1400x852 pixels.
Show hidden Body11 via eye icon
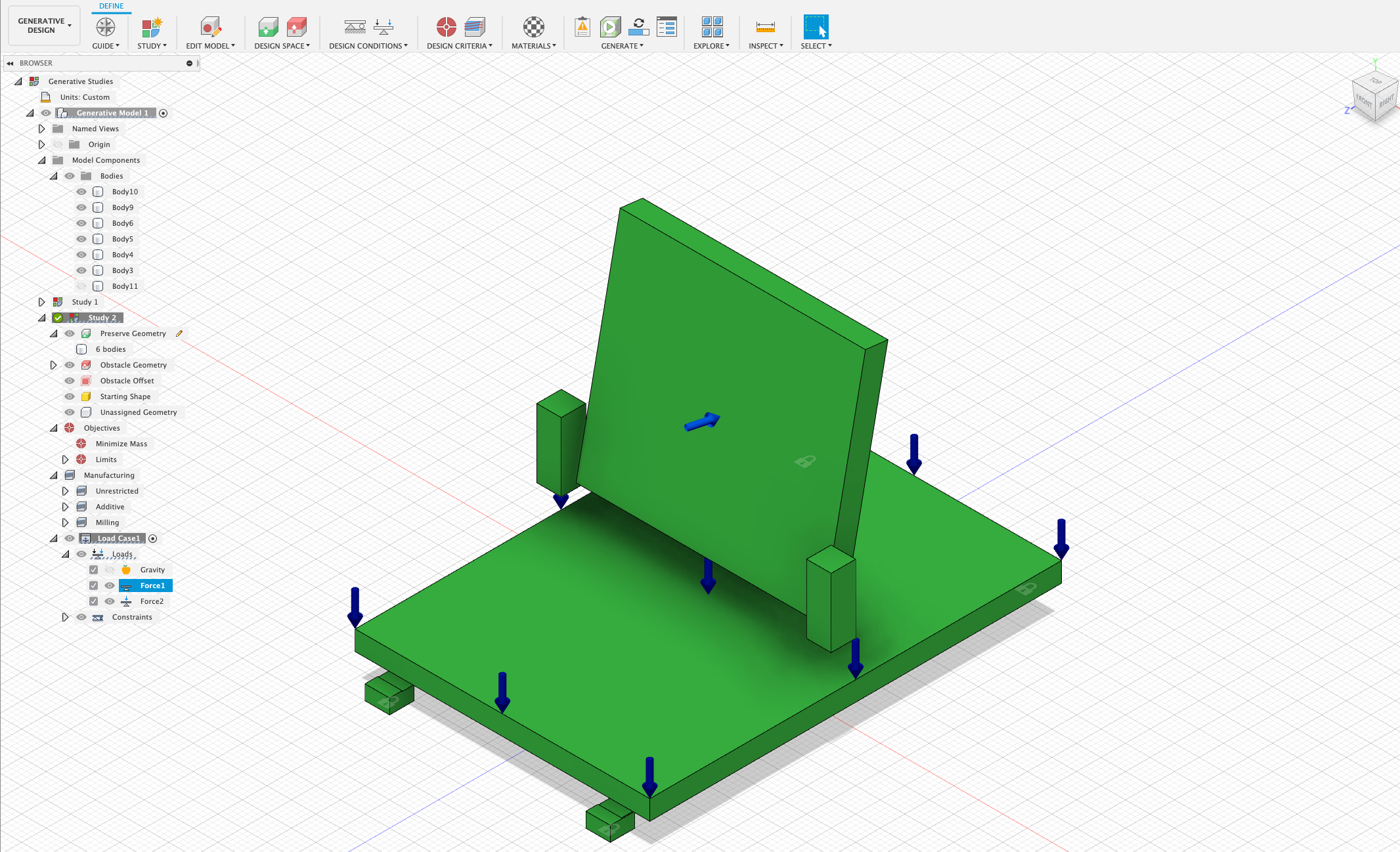(x=81, y=286)
